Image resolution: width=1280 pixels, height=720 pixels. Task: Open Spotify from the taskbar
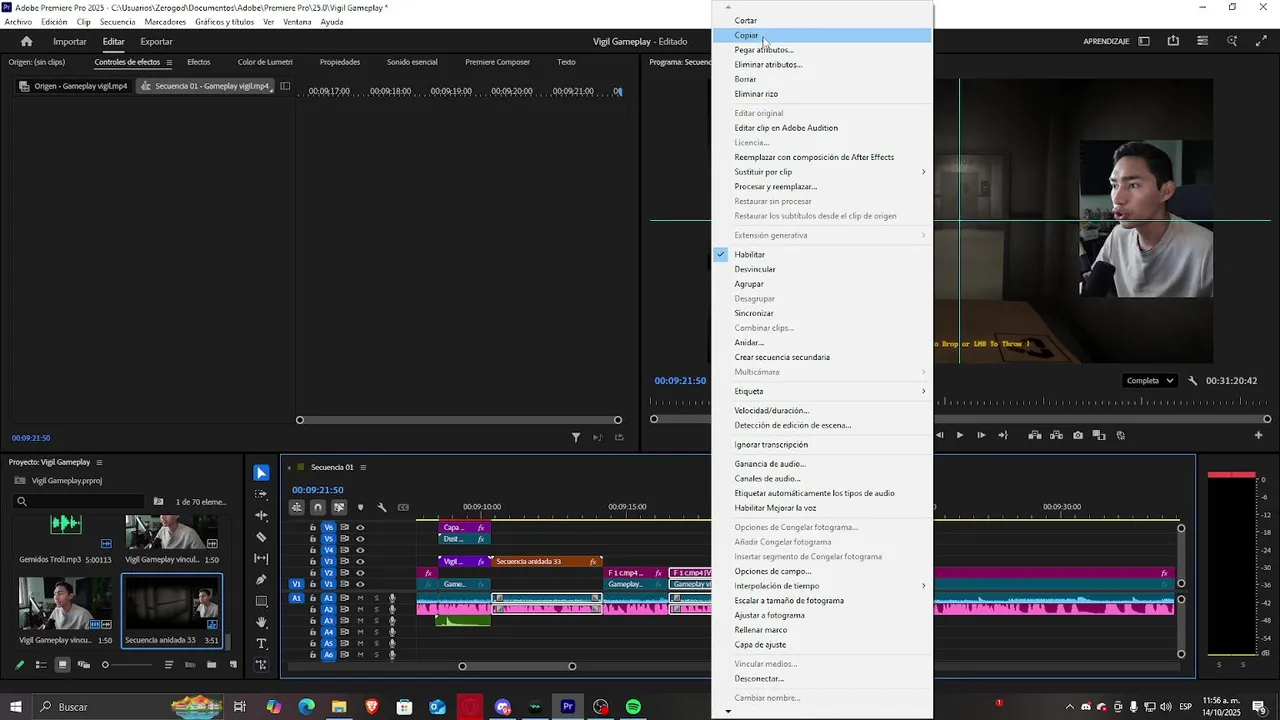click(x=633, y=707)
